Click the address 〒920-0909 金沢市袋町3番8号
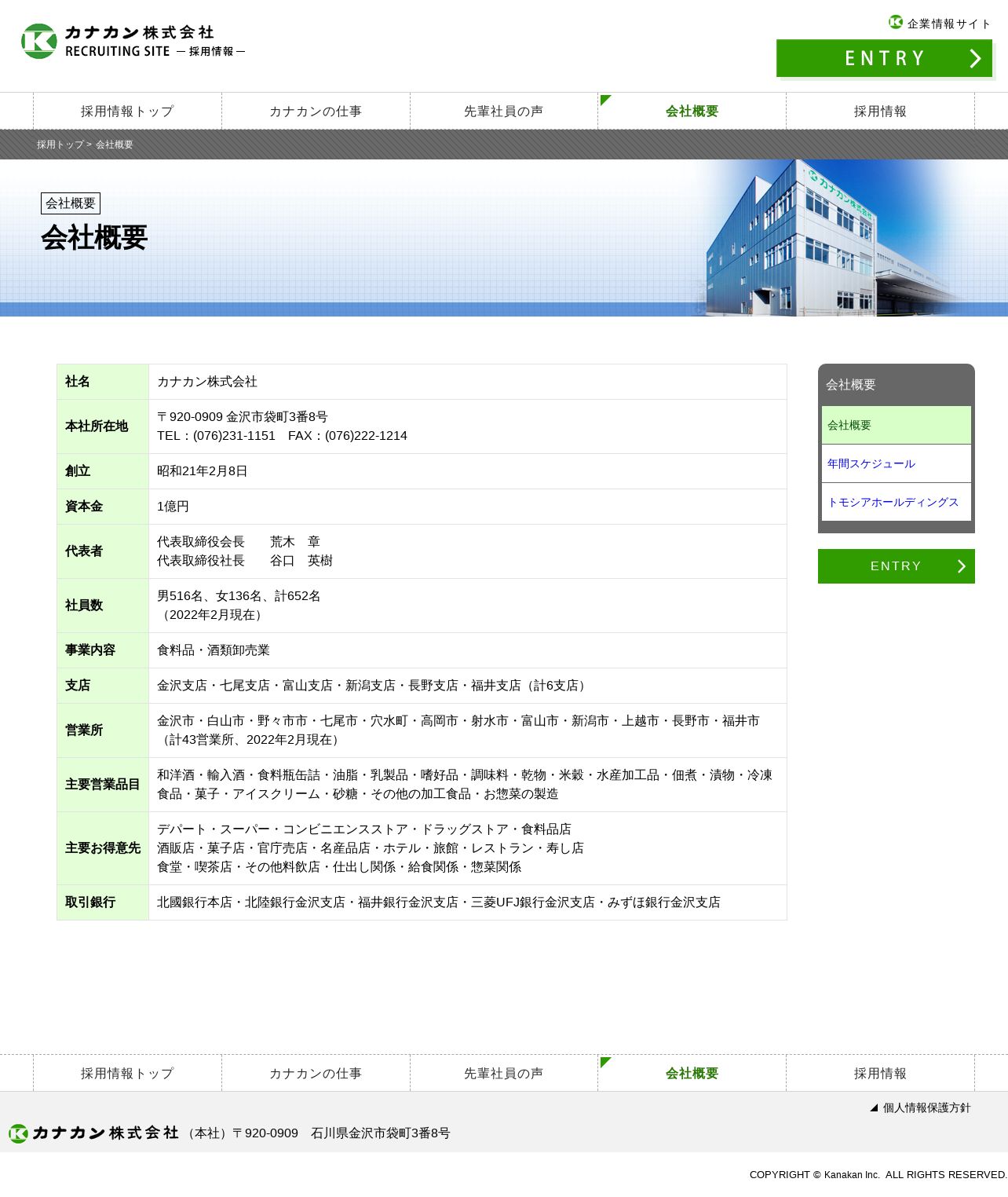Image resolution: width=1008 pixels, height=1197 pixels. coord(243,417)
